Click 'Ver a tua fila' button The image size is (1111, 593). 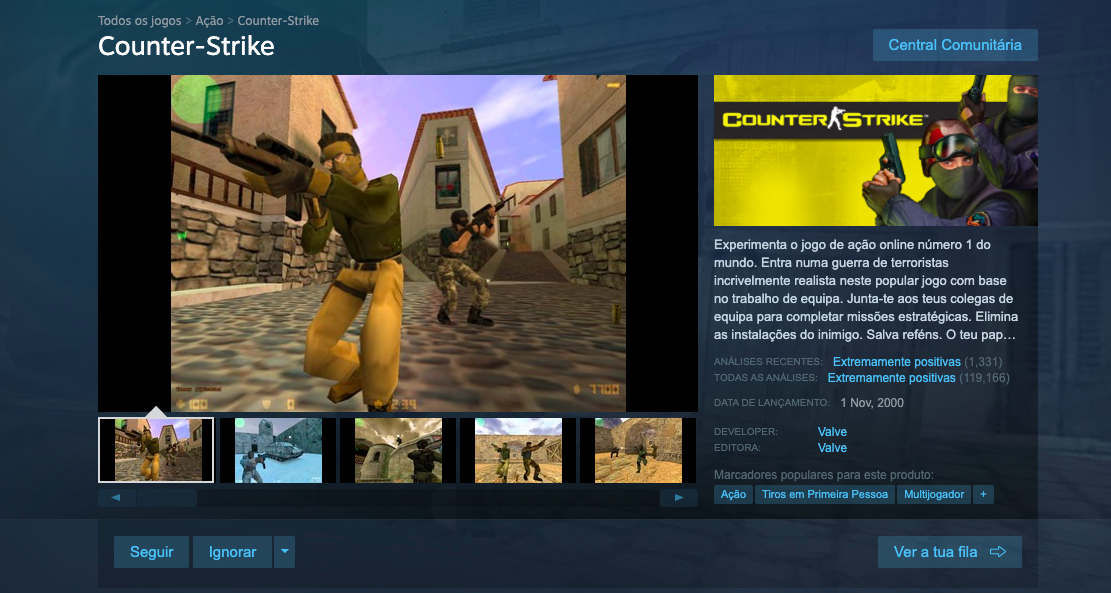(x=949, y=552)
